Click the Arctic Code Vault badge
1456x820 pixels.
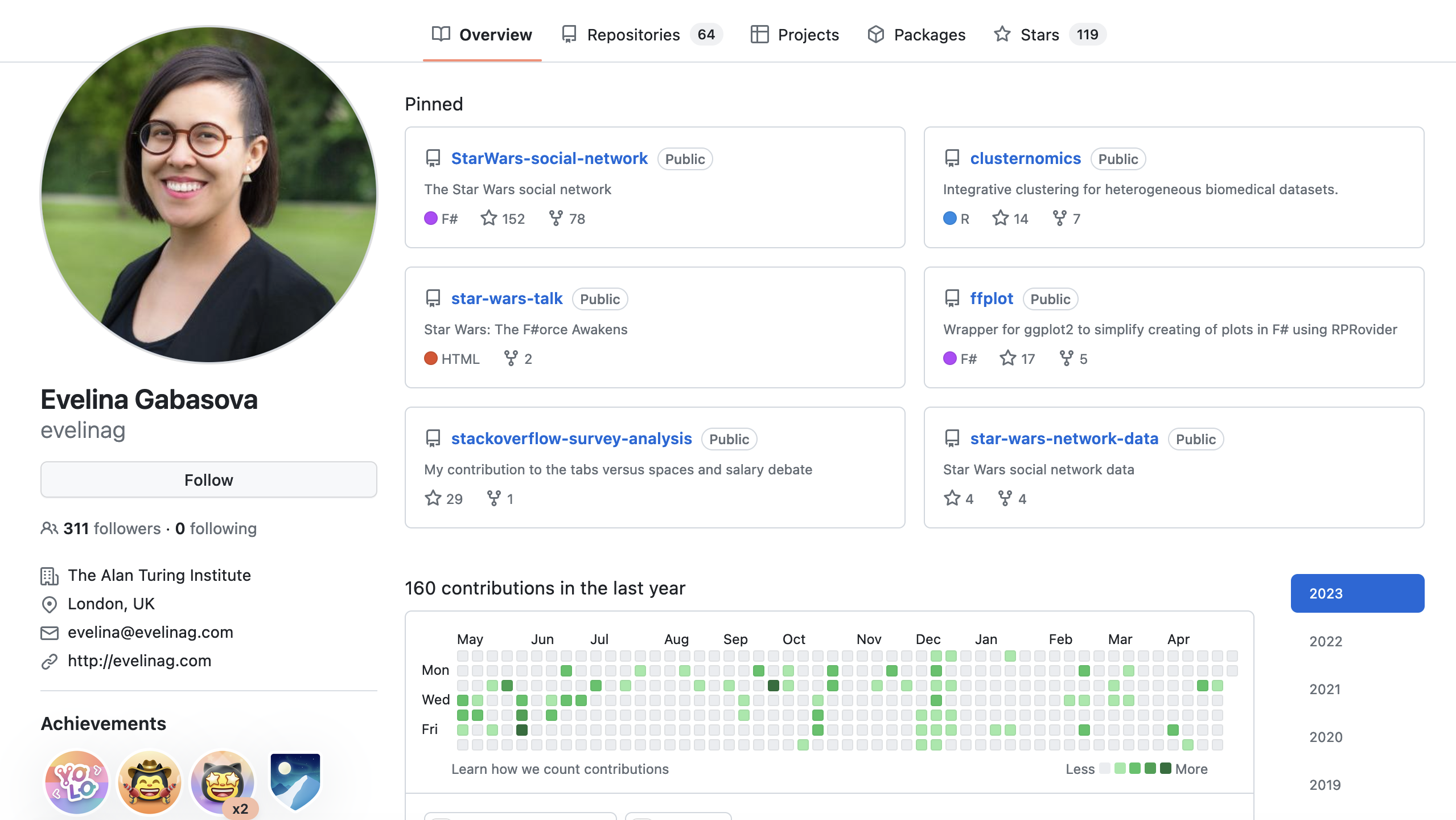[295, 781]
